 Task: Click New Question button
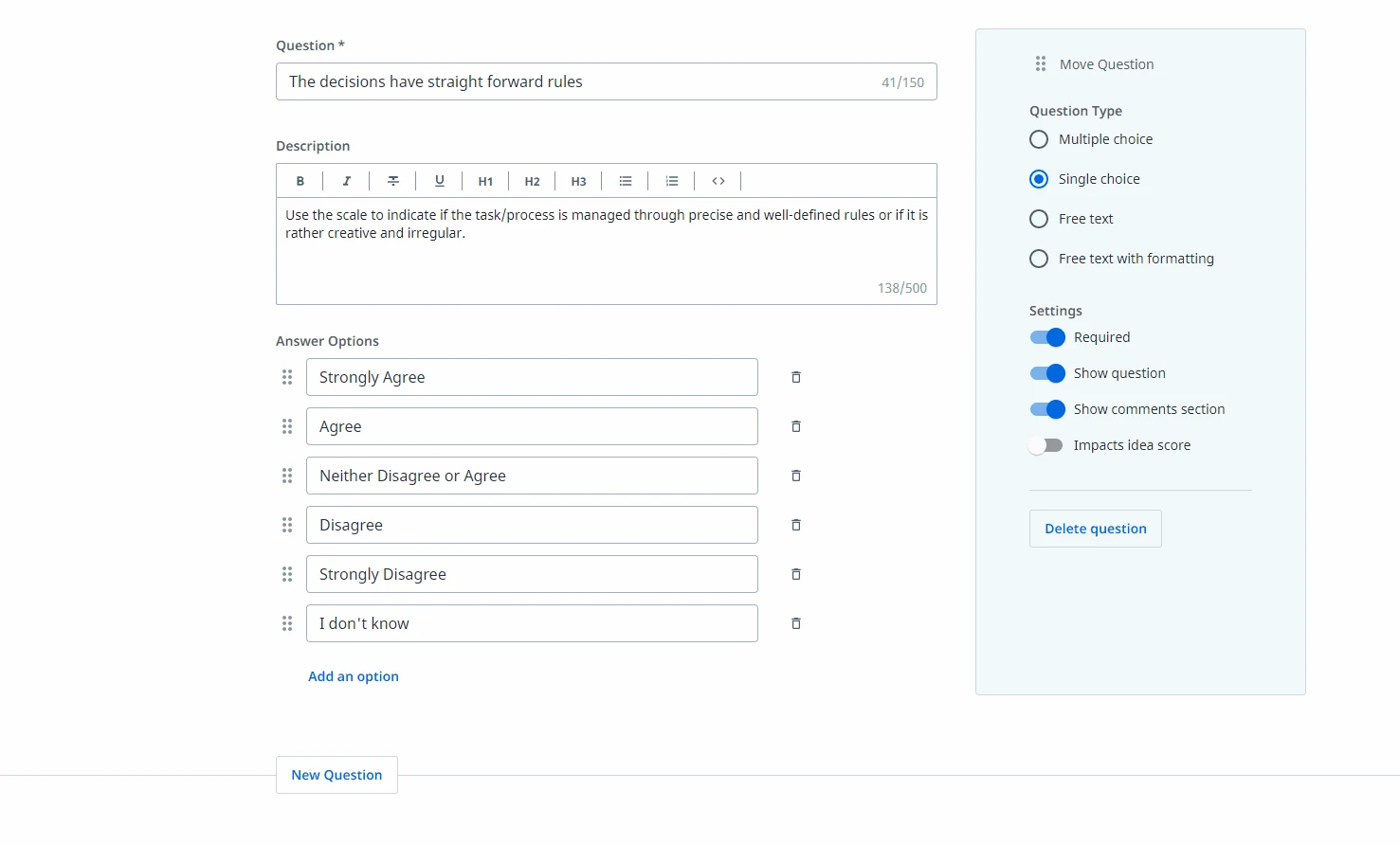pos(336,775)
